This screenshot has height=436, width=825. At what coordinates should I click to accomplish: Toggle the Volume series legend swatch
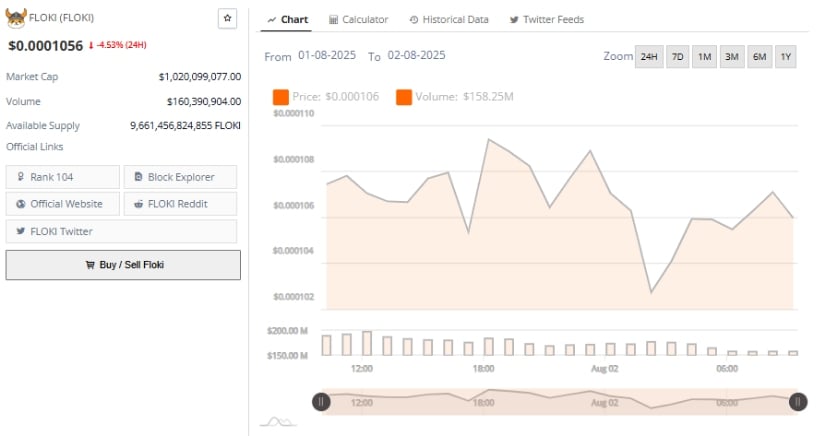(404, 97)
